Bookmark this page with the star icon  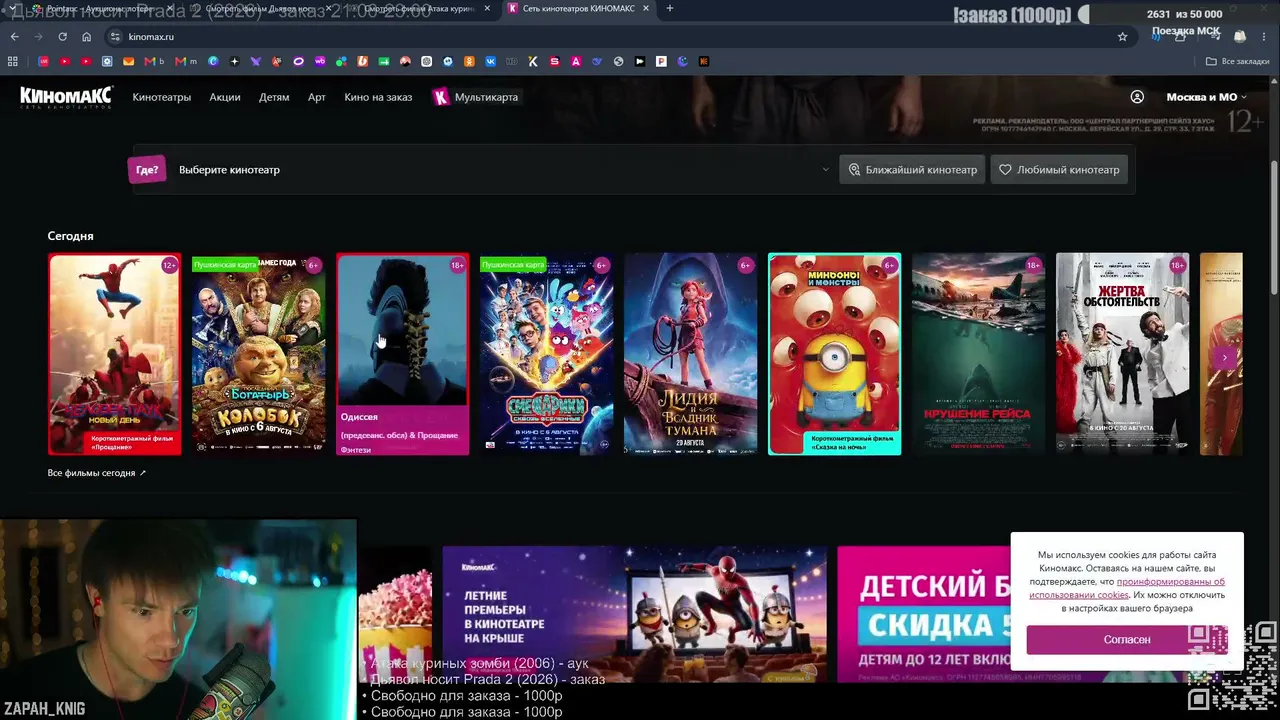(1122, 37)
